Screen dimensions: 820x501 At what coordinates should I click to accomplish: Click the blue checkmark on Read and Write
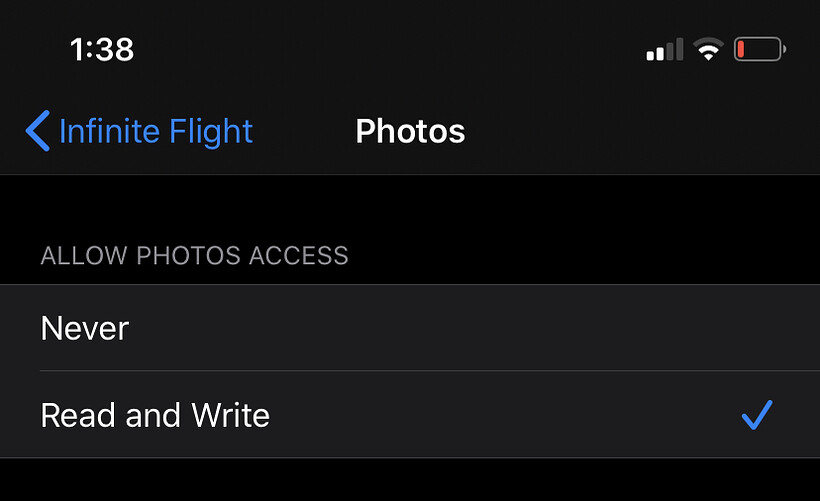coord(757,415)
